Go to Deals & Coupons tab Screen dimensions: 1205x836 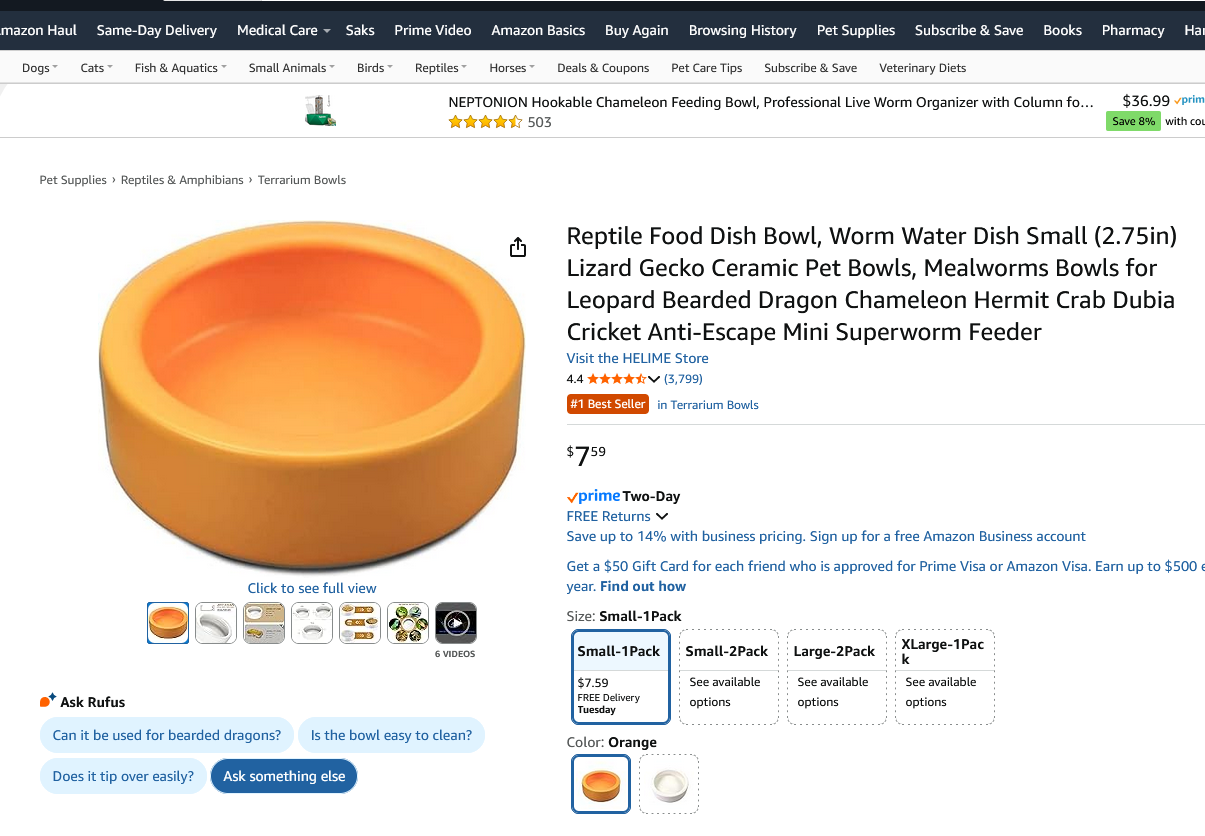(603, 68)
